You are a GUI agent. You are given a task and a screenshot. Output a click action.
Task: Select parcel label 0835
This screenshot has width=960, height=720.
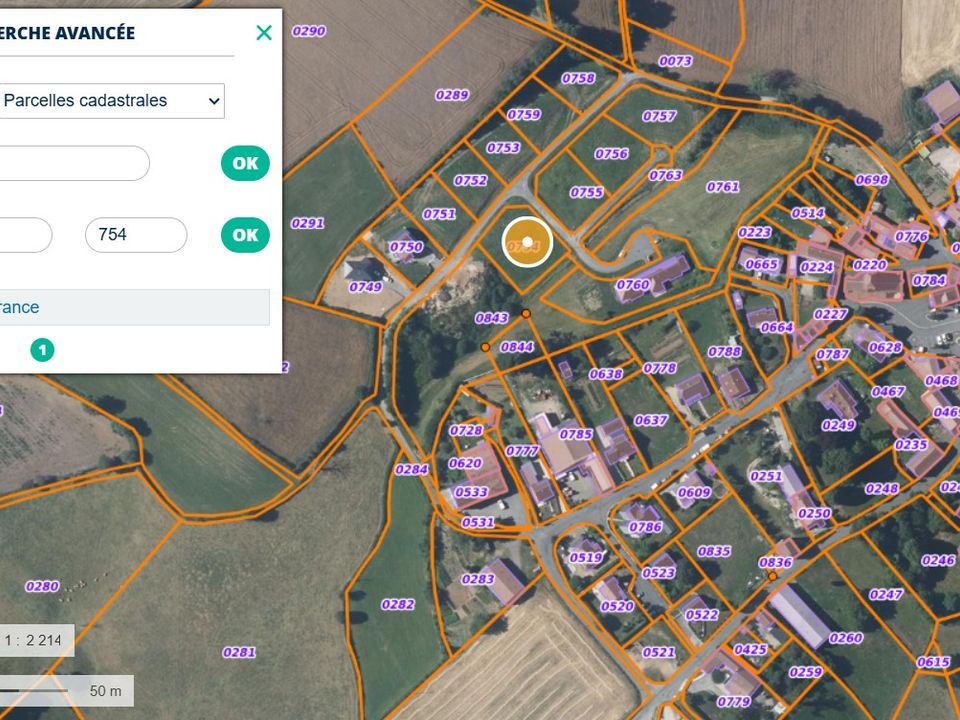point(714,552)
